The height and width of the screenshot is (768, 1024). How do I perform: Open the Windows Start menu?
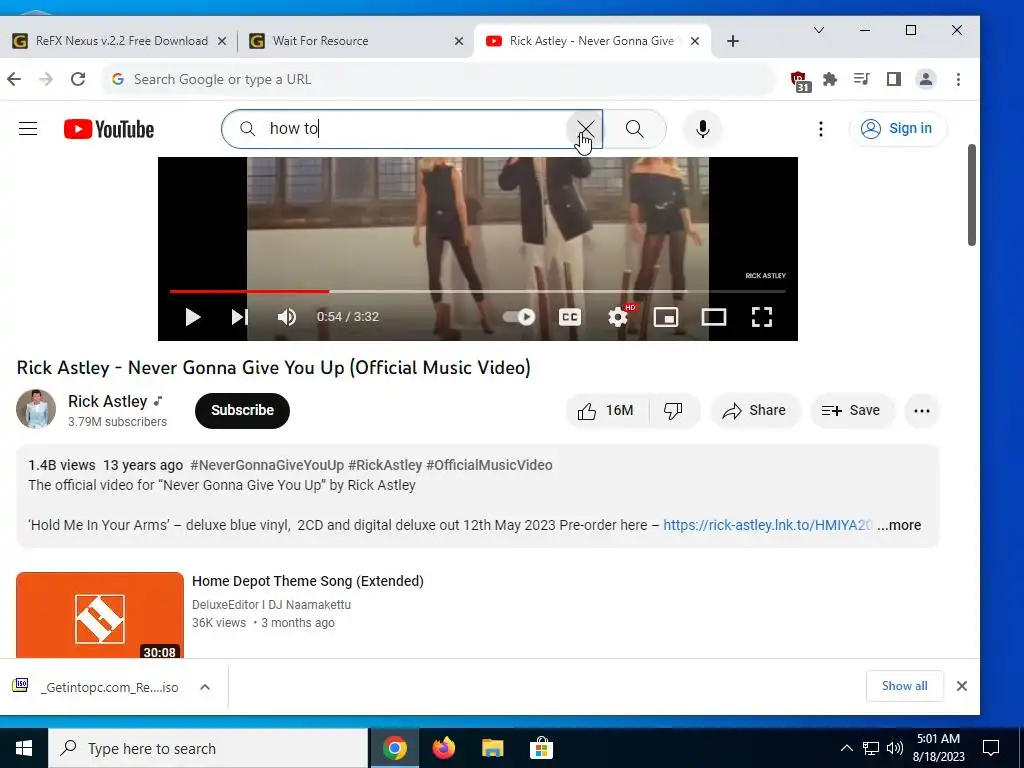click(24, 748)
